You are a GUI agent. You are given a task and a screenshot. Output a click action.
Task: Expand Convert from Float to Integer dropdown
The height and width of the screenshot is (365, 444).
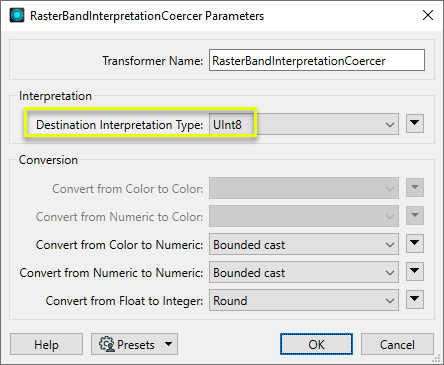(304, 300)
